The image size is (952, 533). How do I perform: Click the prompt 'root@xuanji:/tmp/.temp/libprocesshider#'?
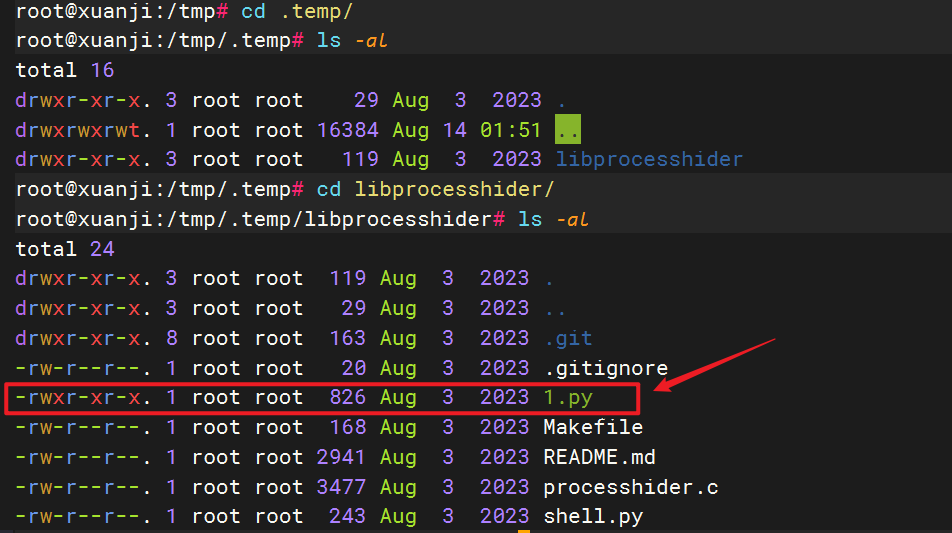tap(260, 219)
